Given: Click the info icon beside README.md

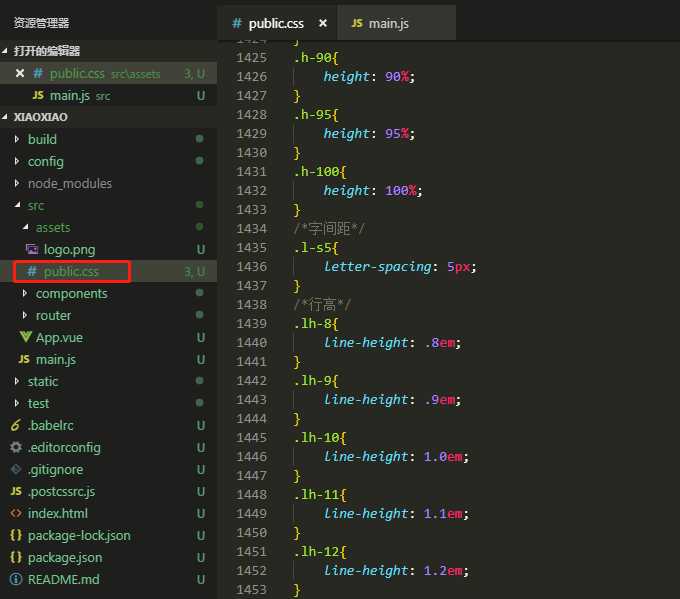Looking at the screenshot, I should pyautogui.click(x=16, y=579).
